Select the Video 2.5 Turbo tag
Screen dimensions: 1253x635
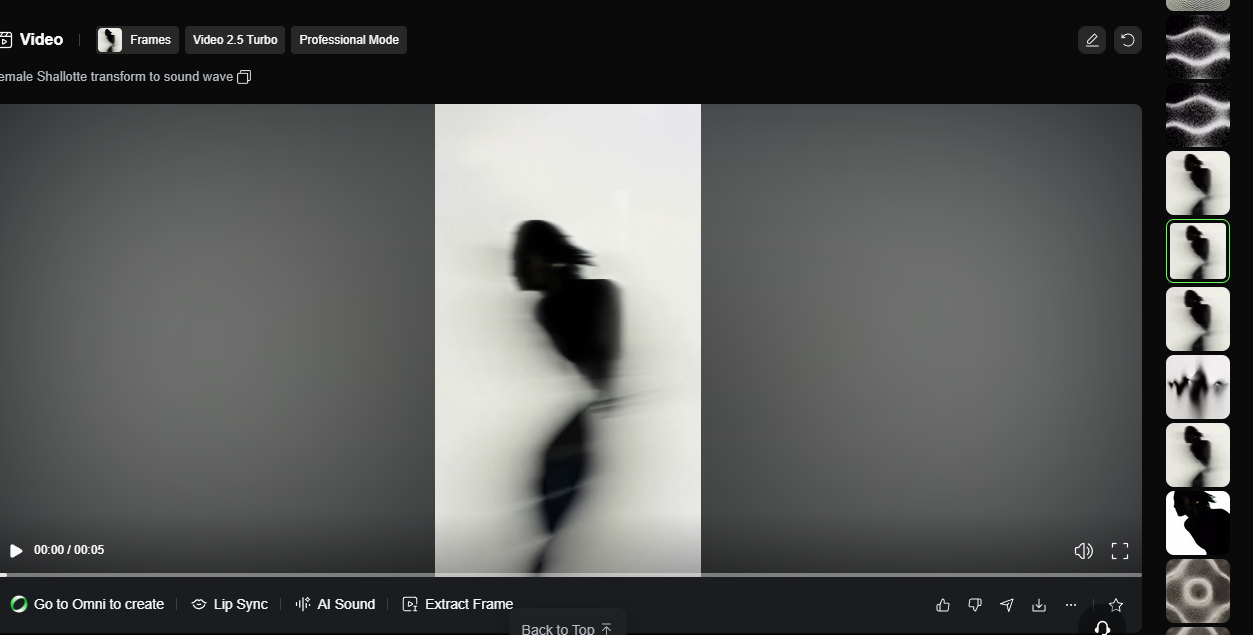click(x=234, y=40)
